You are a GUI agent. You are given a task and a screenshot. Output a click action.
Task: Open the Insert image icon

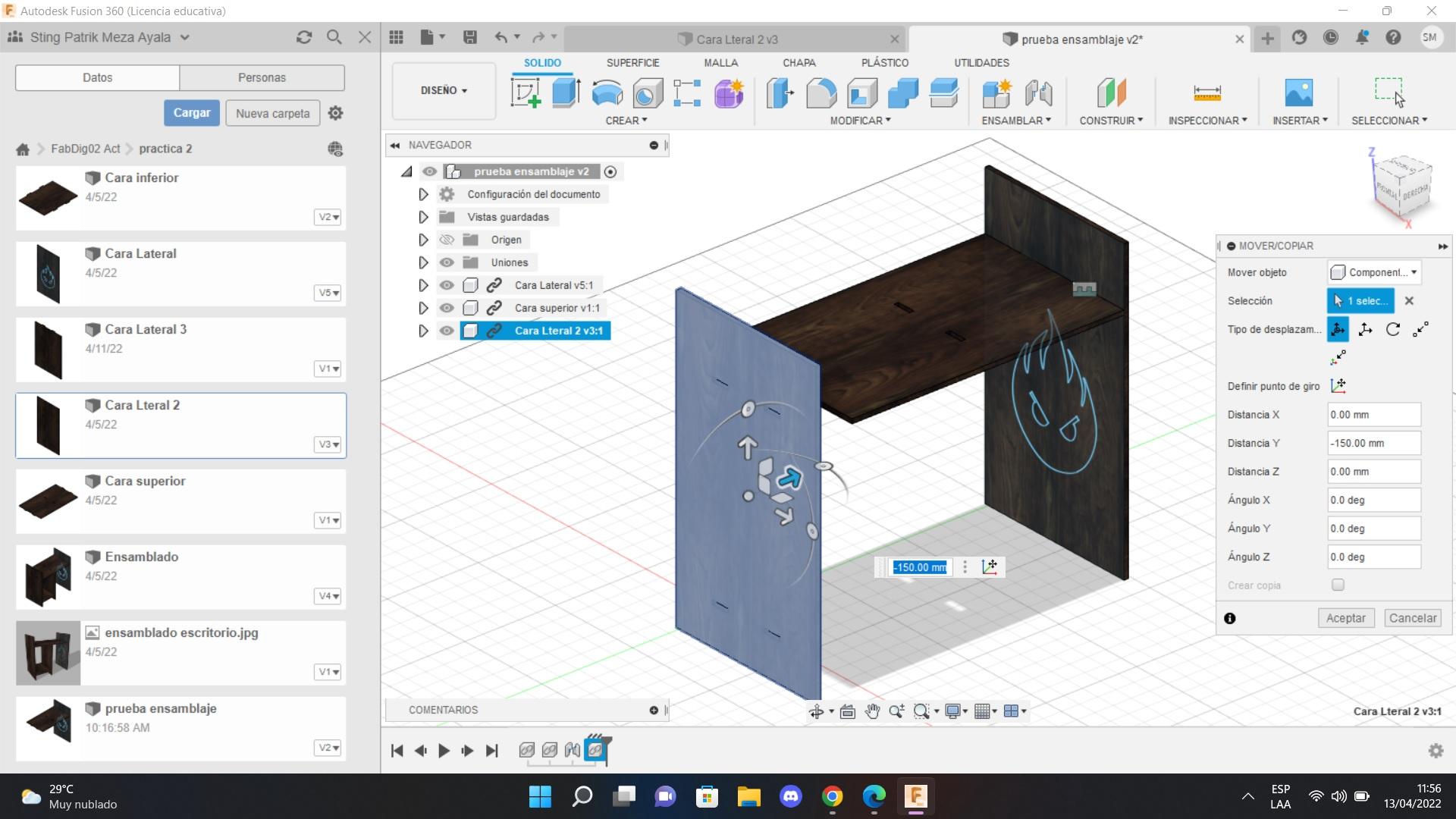[1298, 93]
